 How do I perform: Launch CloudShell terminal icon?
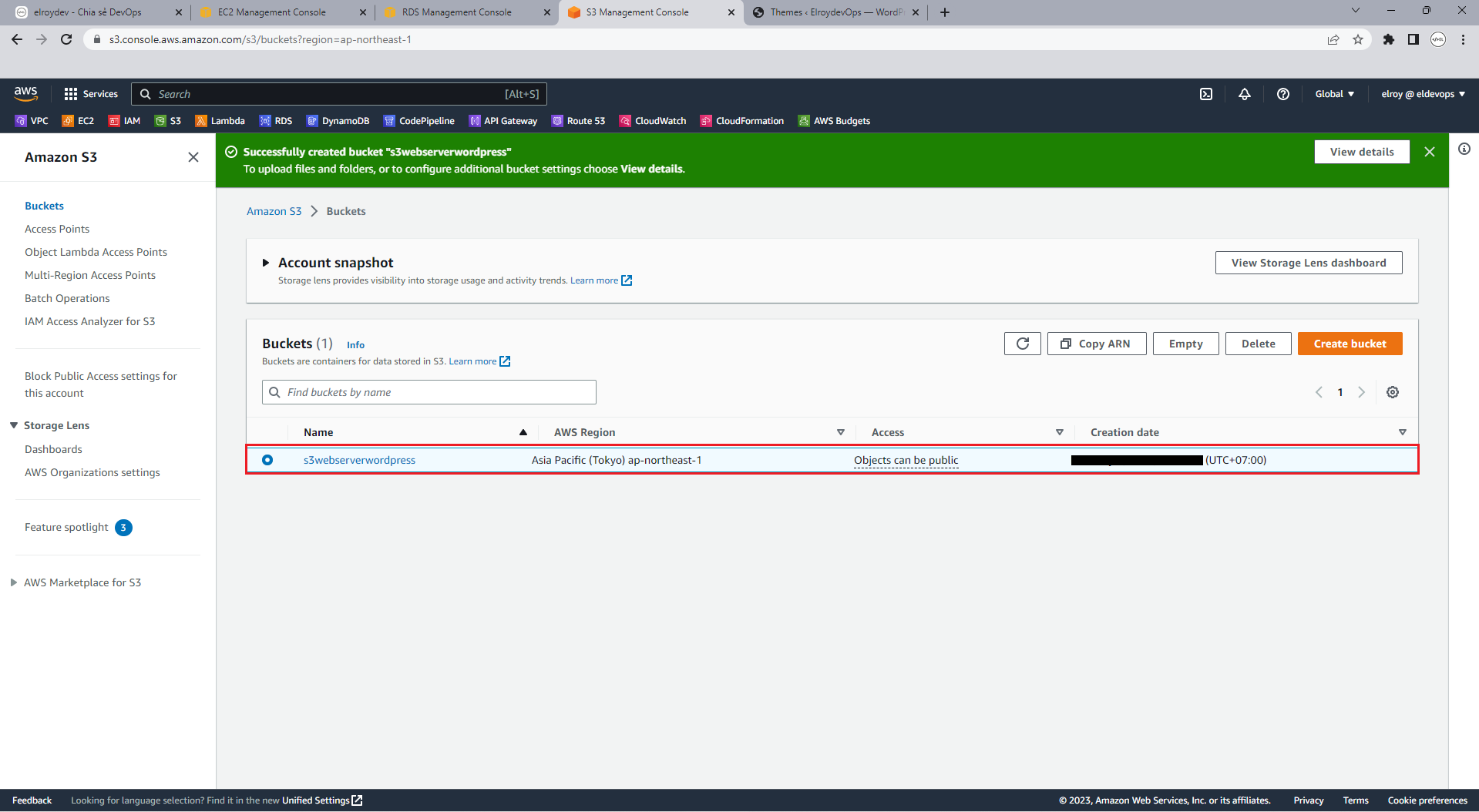(1206, 94)
